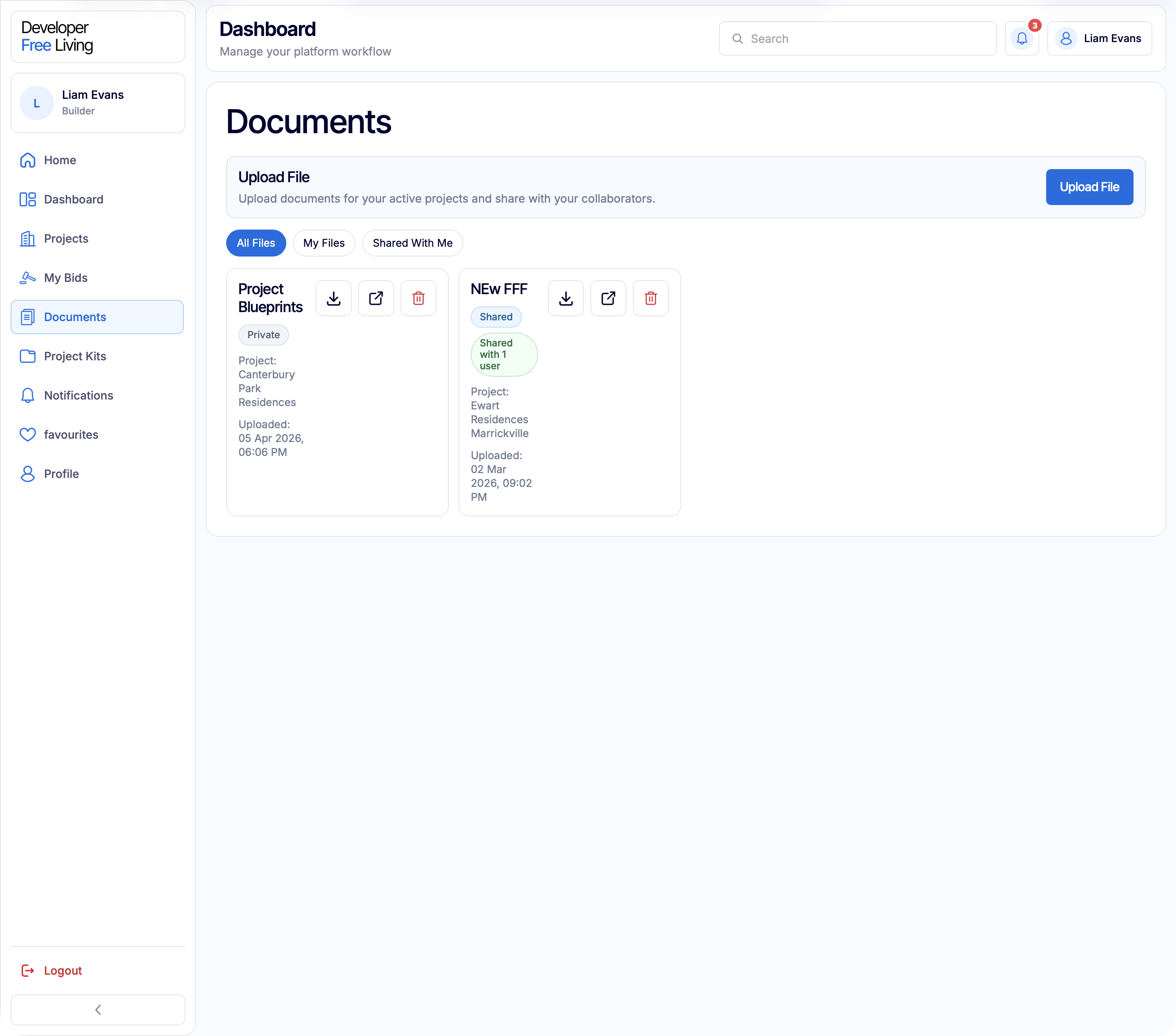The width and height of the screenshot is (1176, 1036).
Task: Click the favourites heart icon
Action: 28,435
